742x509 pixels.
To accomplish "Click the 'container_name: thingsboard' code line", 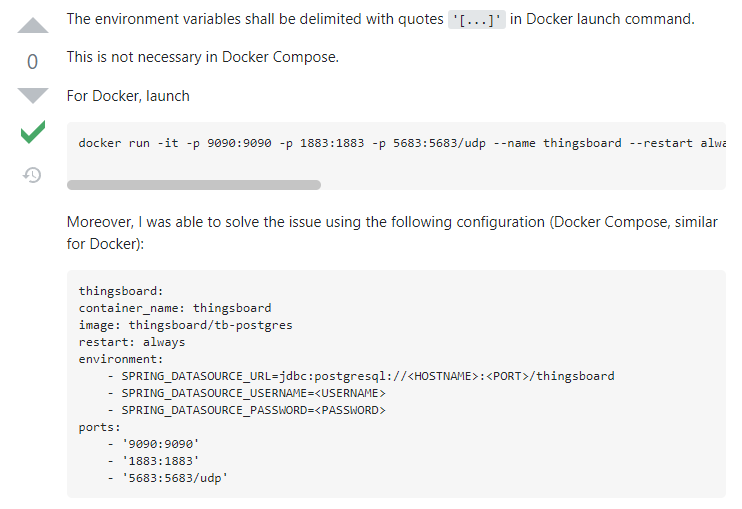I will [x=175, y=308].
